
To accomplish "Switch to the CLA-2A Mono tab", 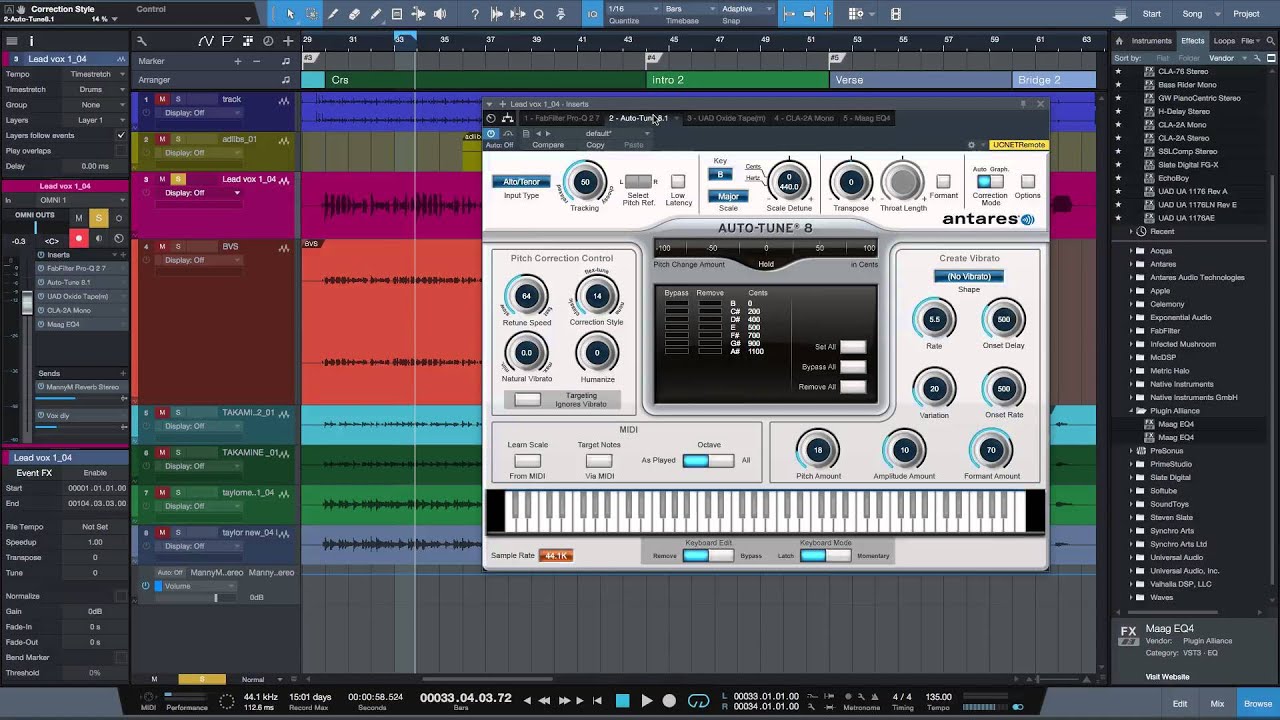I will 803,118.
